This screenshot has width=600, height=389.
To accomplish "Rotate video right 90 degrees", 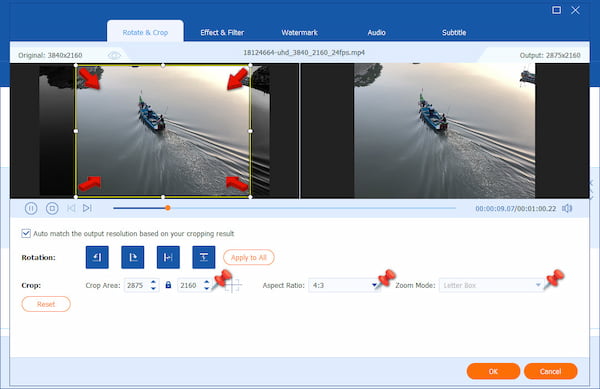I will tap(133, 257).
